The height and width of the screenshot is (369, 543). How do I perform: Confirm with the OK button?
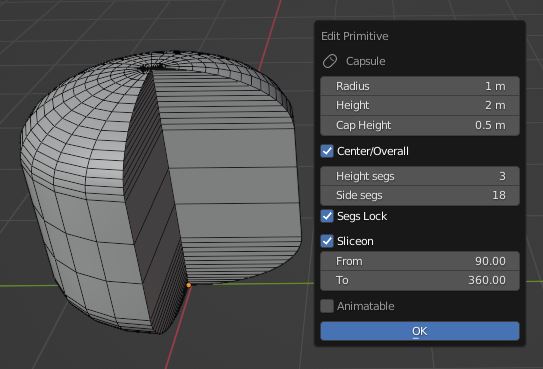click(x=420, y=331)
